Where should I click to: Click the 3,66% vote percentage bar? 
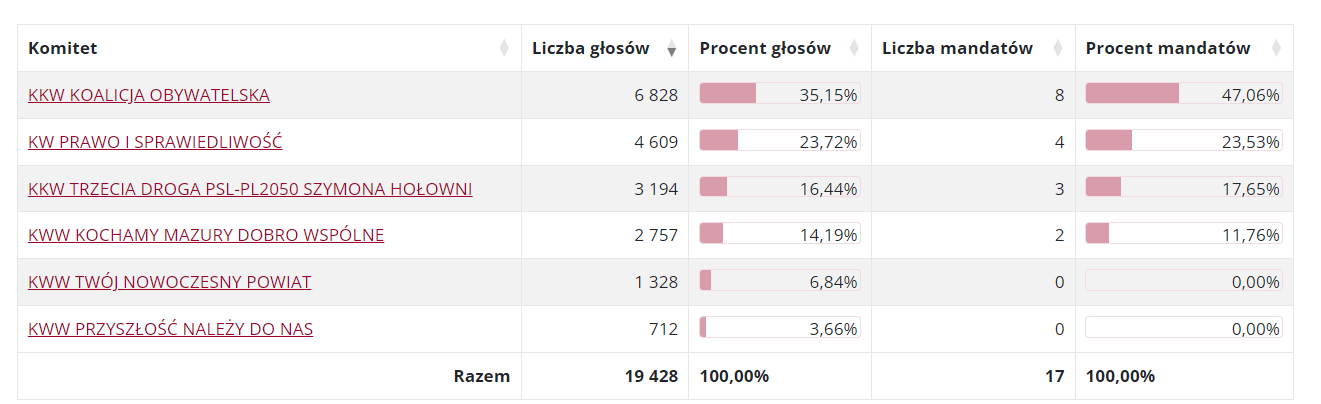coord(779,328)
